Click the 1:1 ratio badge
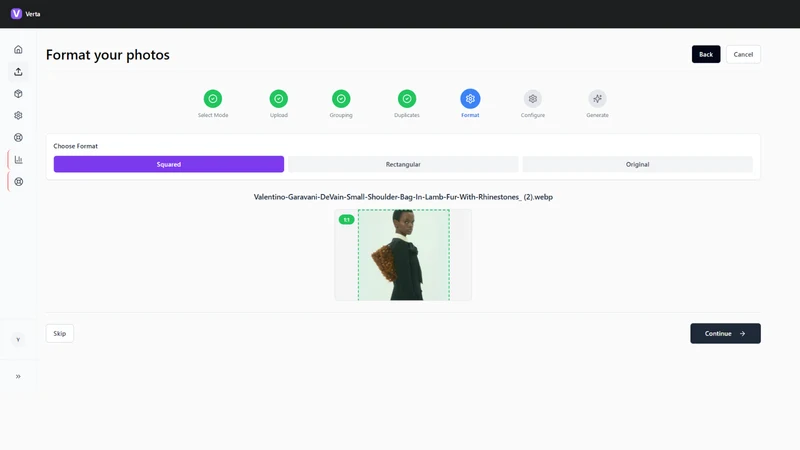 pos(346,219)
